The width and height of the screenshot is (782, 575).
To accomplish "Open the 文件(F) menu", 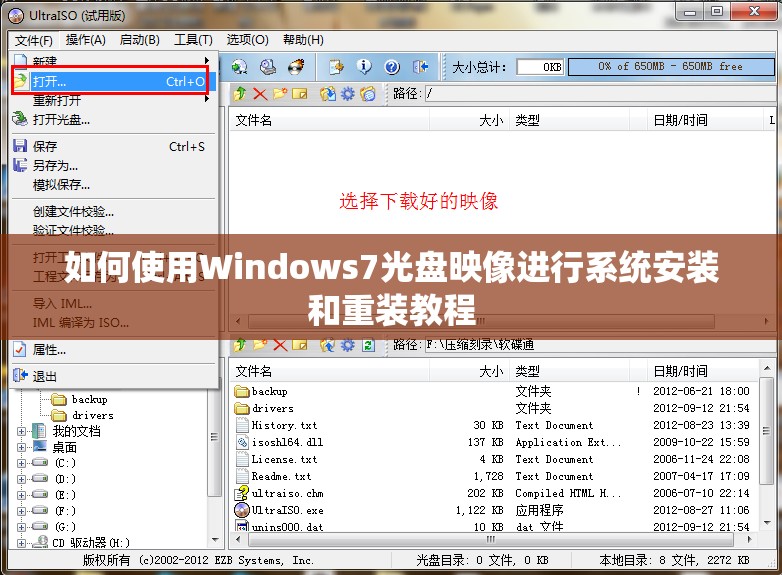I will coord(34,40).
